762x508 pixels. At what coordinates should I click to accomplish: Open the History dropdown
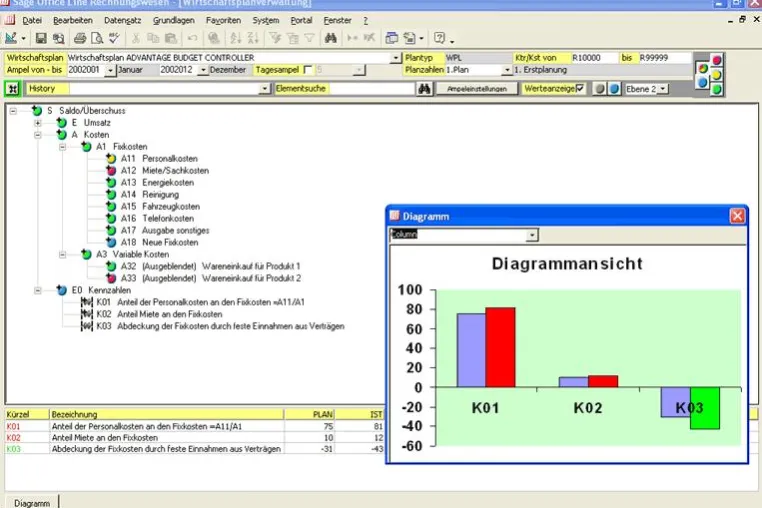(x=265, y=89)
